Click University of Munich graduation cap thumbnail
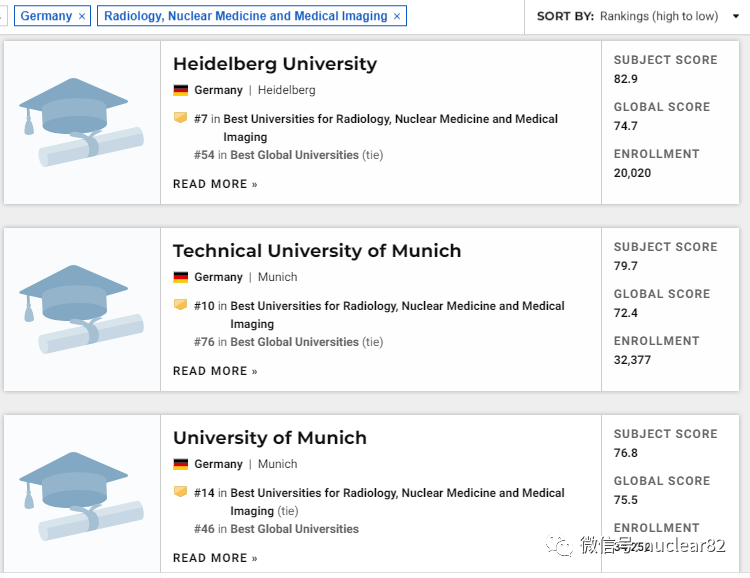This screenshot has height=578, width=750. [x=81, y=496]
